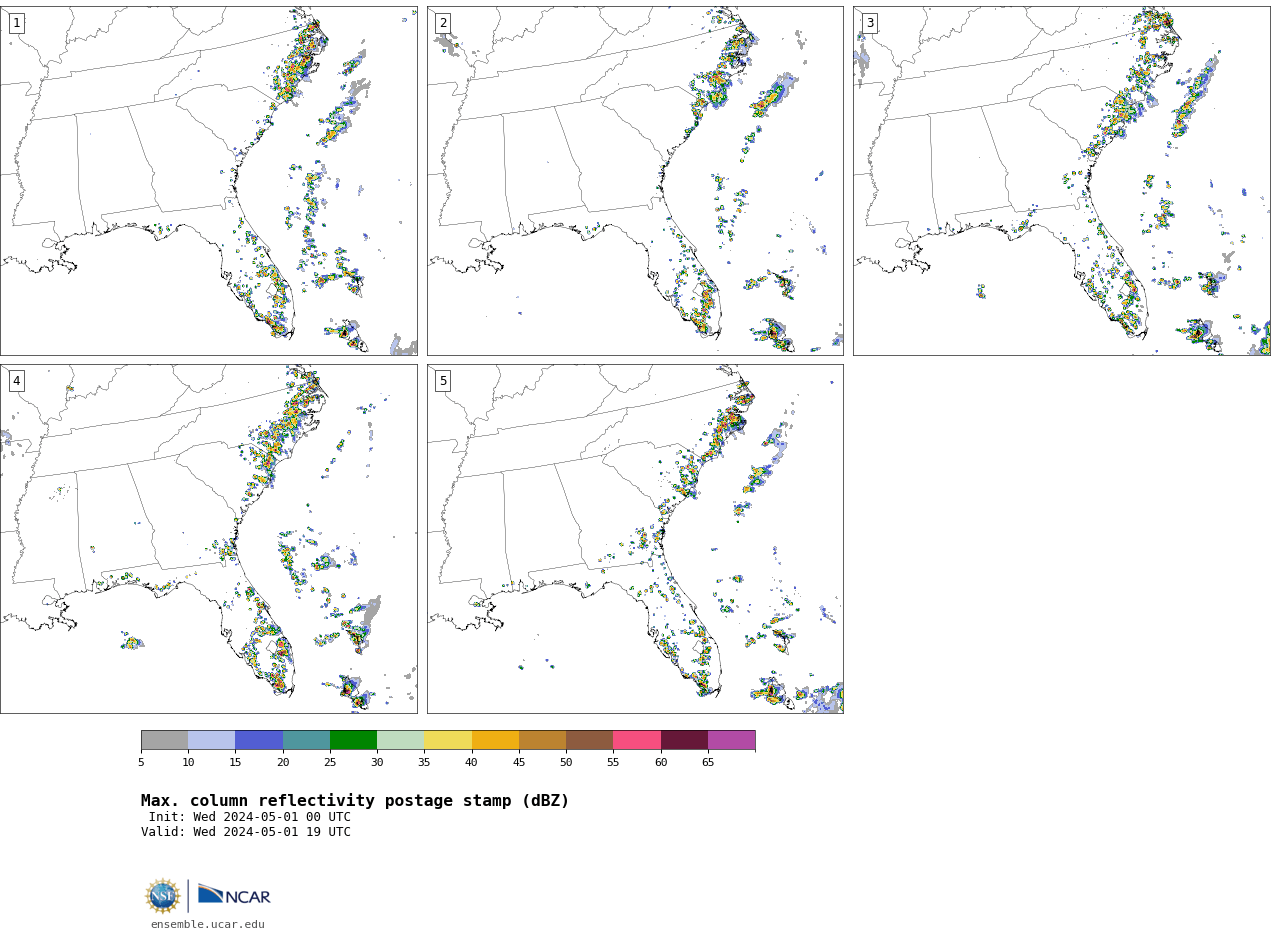1280x936 pixels.
Task: Select the blue 15-20 dBZ swatch
Action: pyautogui.click(x=259, y=740)
